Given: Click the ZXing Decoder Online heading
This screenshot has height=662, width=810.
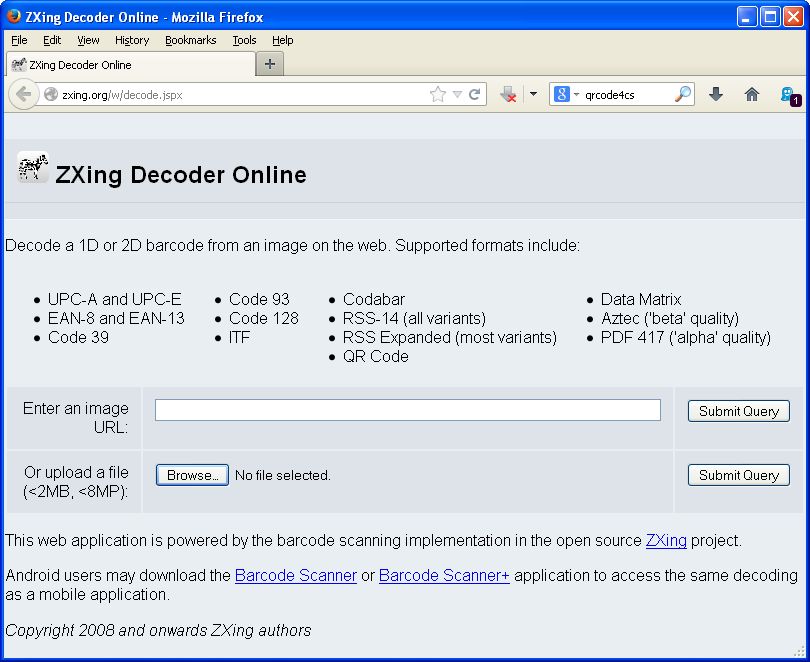Looking at the screenshot, I should (181, 175).
